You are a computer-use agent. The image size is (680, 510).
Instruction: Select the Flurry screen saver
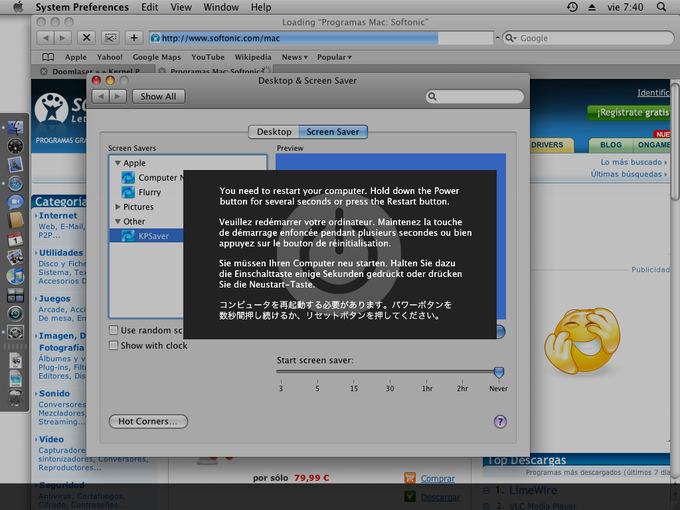150,192
